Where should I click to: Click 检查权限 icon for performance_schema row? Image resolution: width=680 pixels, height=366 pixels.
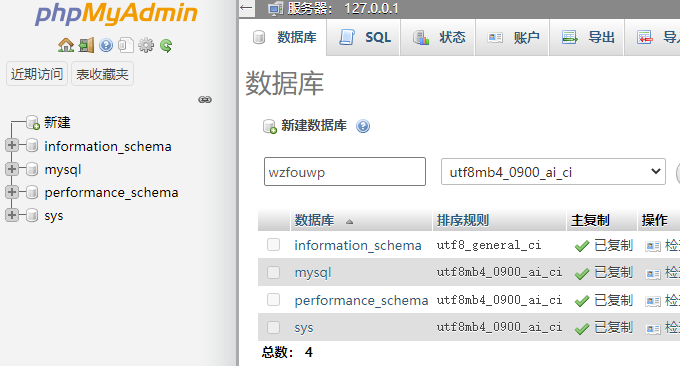point(653,301)
